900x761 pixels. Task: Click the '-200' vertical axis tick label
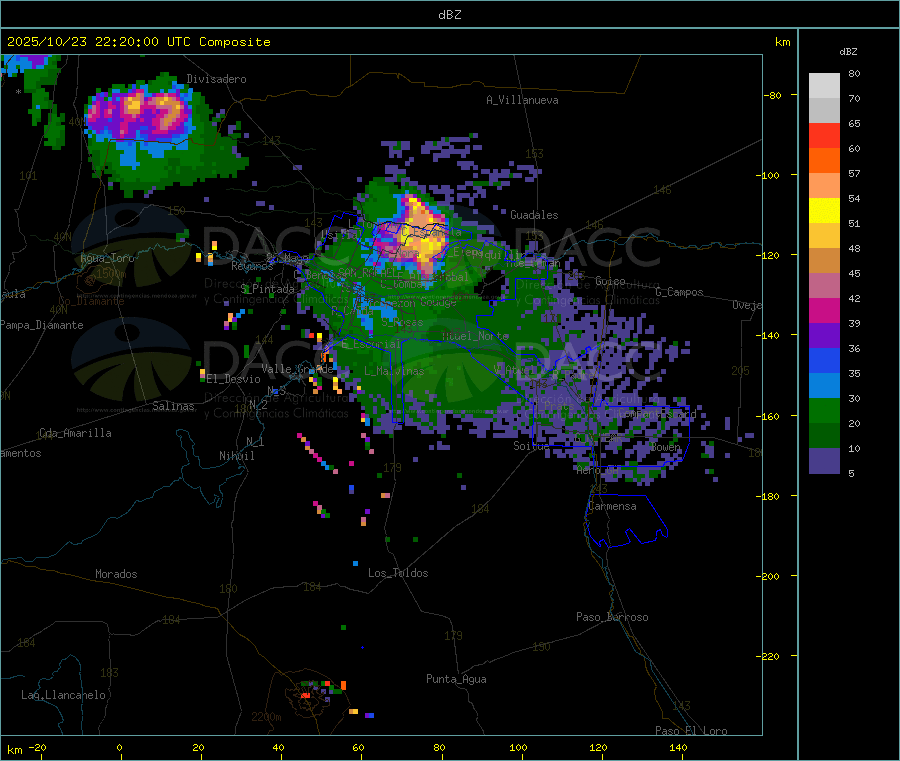pyautogui.click(x=770, y=576)
